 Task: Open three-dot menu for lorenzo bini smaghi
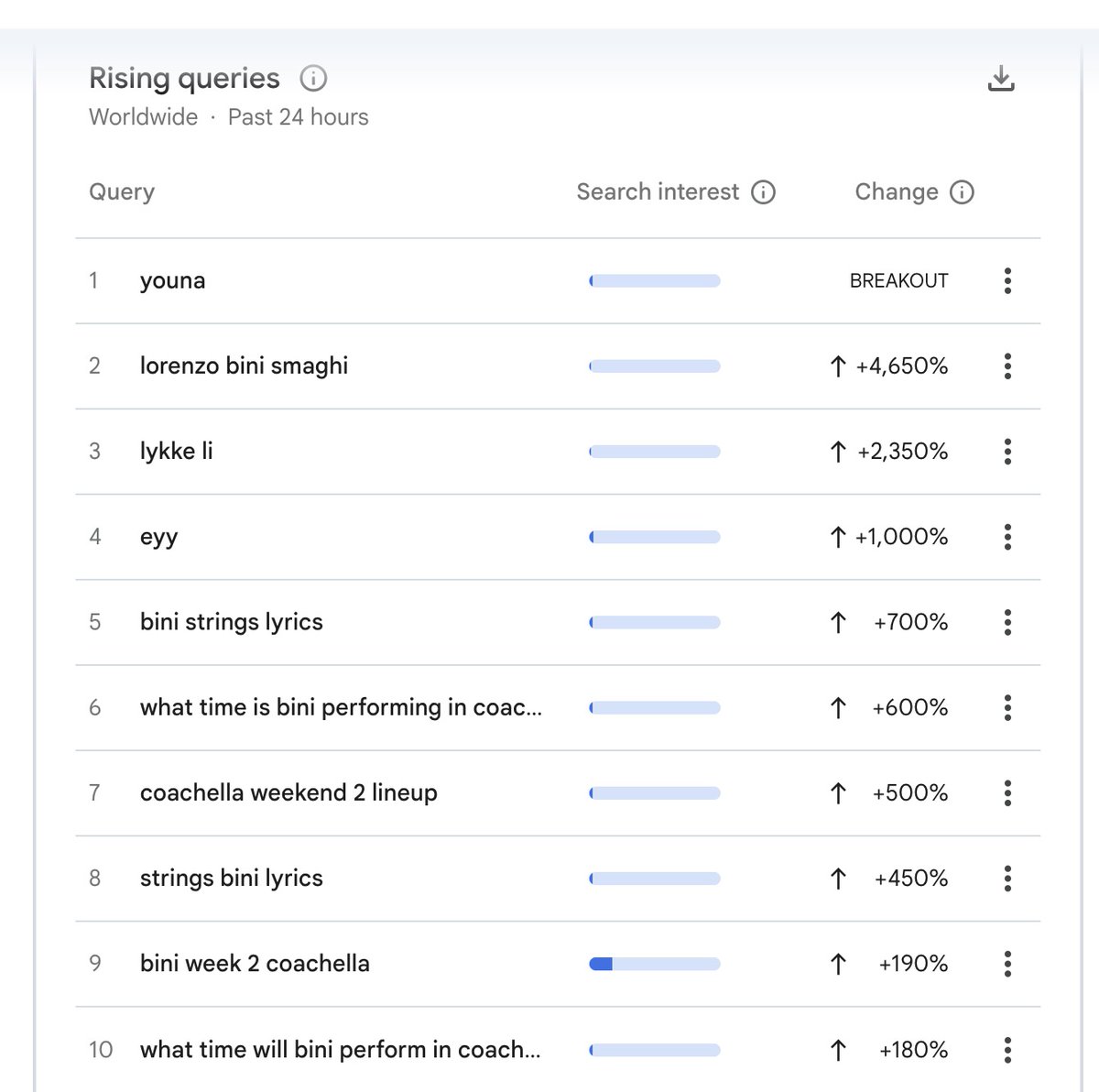[x=1007, y=366]
